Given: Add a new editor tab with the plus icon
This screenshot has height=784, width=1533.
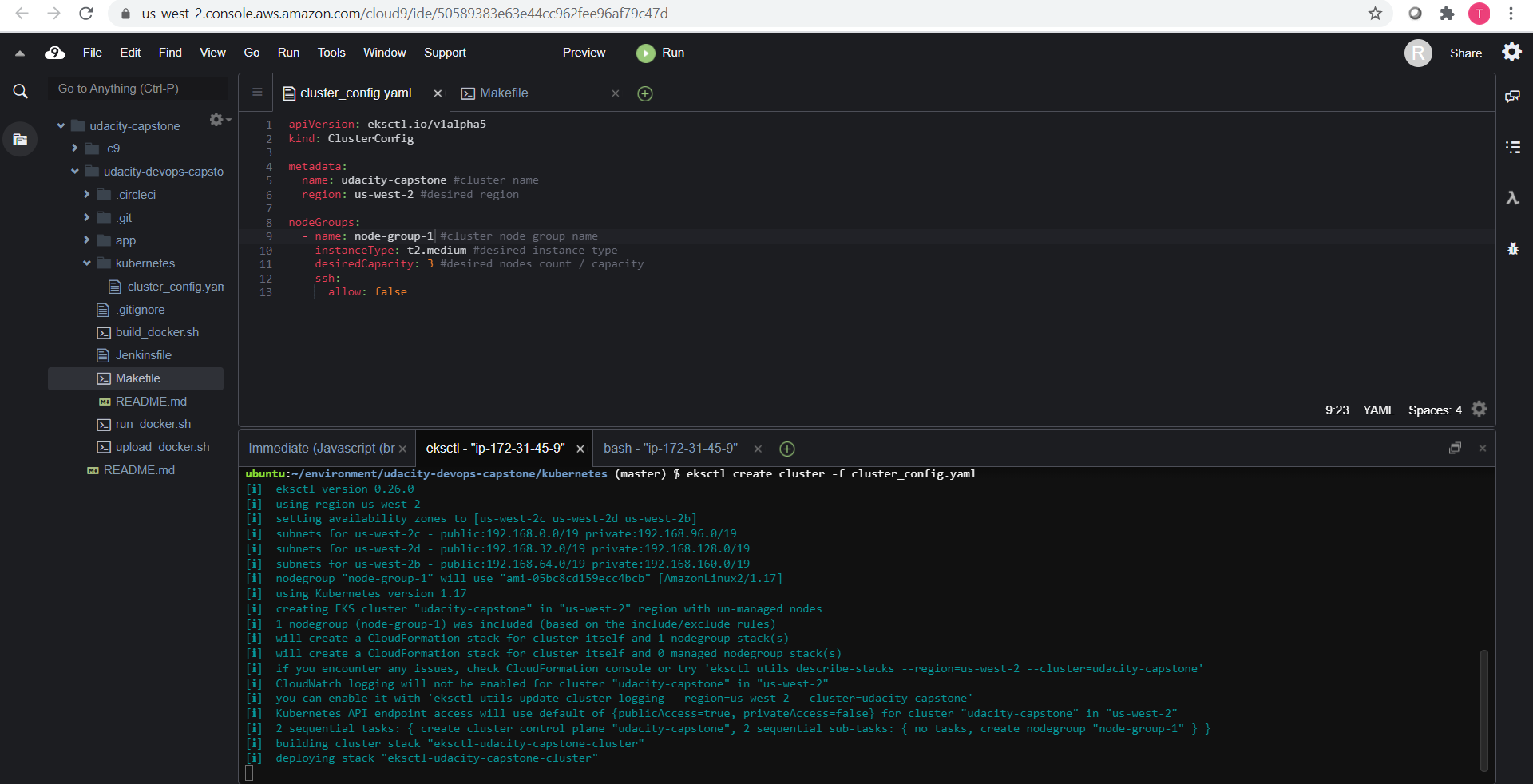Looking at the screenshot, I should 645,93.
